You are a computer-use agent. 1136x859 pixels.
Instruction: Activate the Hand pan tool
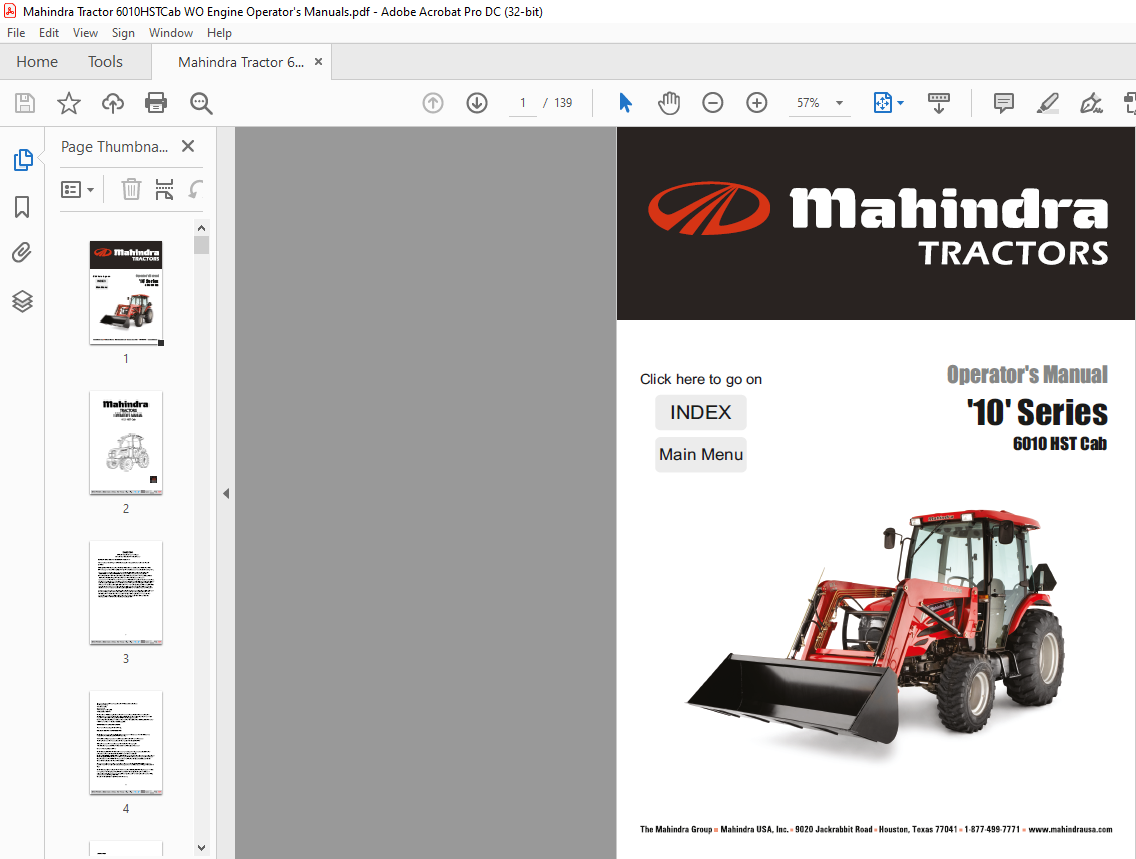(x=669, y=103)
